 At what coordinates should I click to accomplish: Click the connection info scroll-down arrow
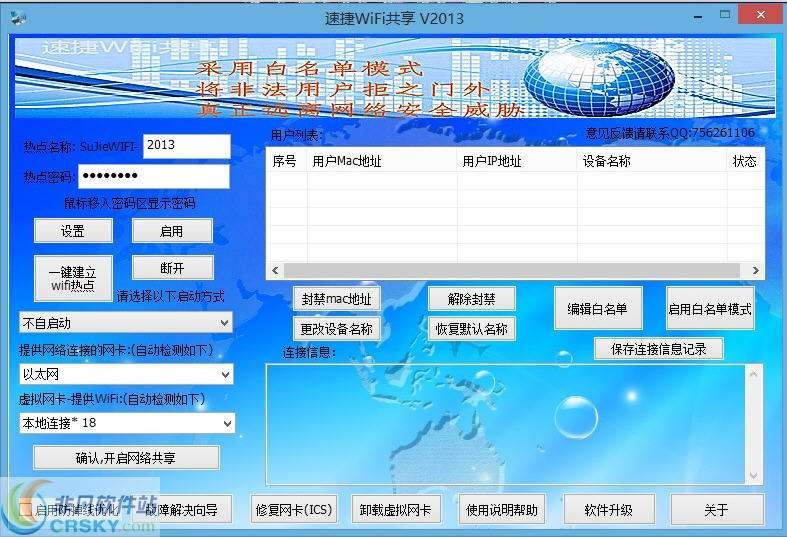[x=753, y=475]
